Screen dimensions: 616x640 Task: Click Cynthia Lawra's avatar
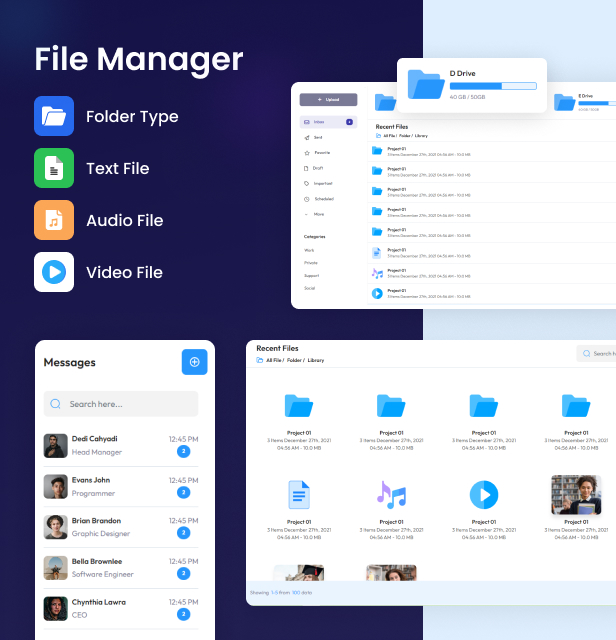[56, 609]
